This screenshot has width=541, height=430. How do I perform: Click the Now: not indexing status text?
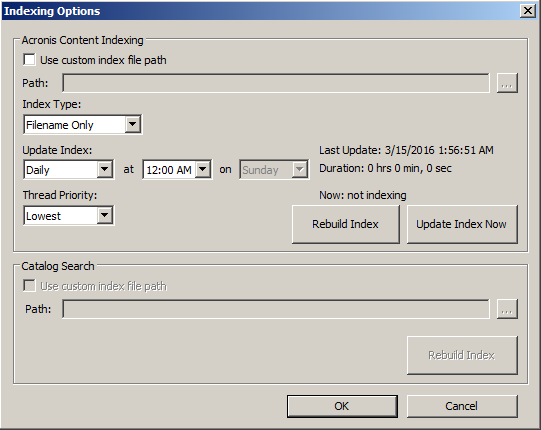[363, 195]
